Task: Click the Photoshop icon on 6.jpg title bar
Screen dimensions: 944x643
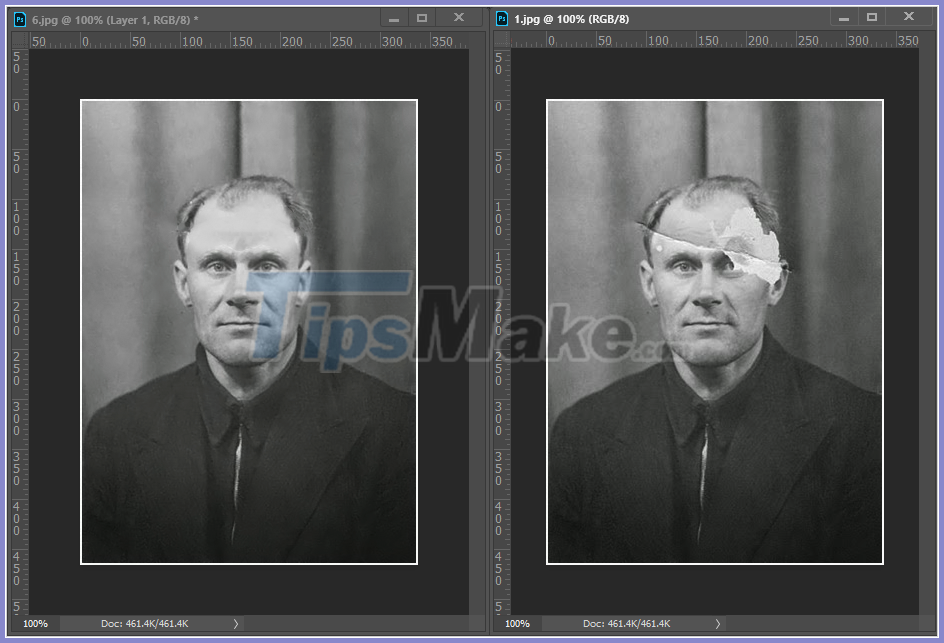Action: tap(18, 17)
